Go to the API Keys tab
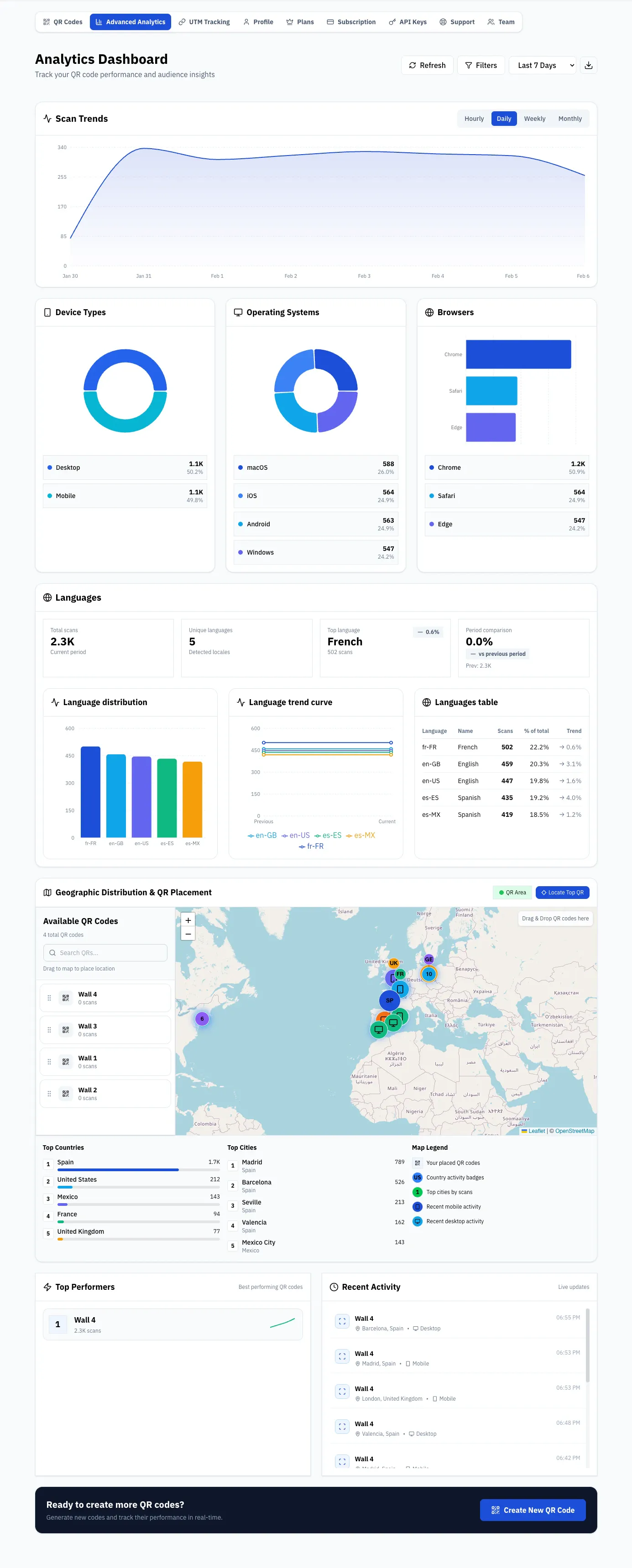This screenshot has width=632, height=1568. tap(407, 22)
